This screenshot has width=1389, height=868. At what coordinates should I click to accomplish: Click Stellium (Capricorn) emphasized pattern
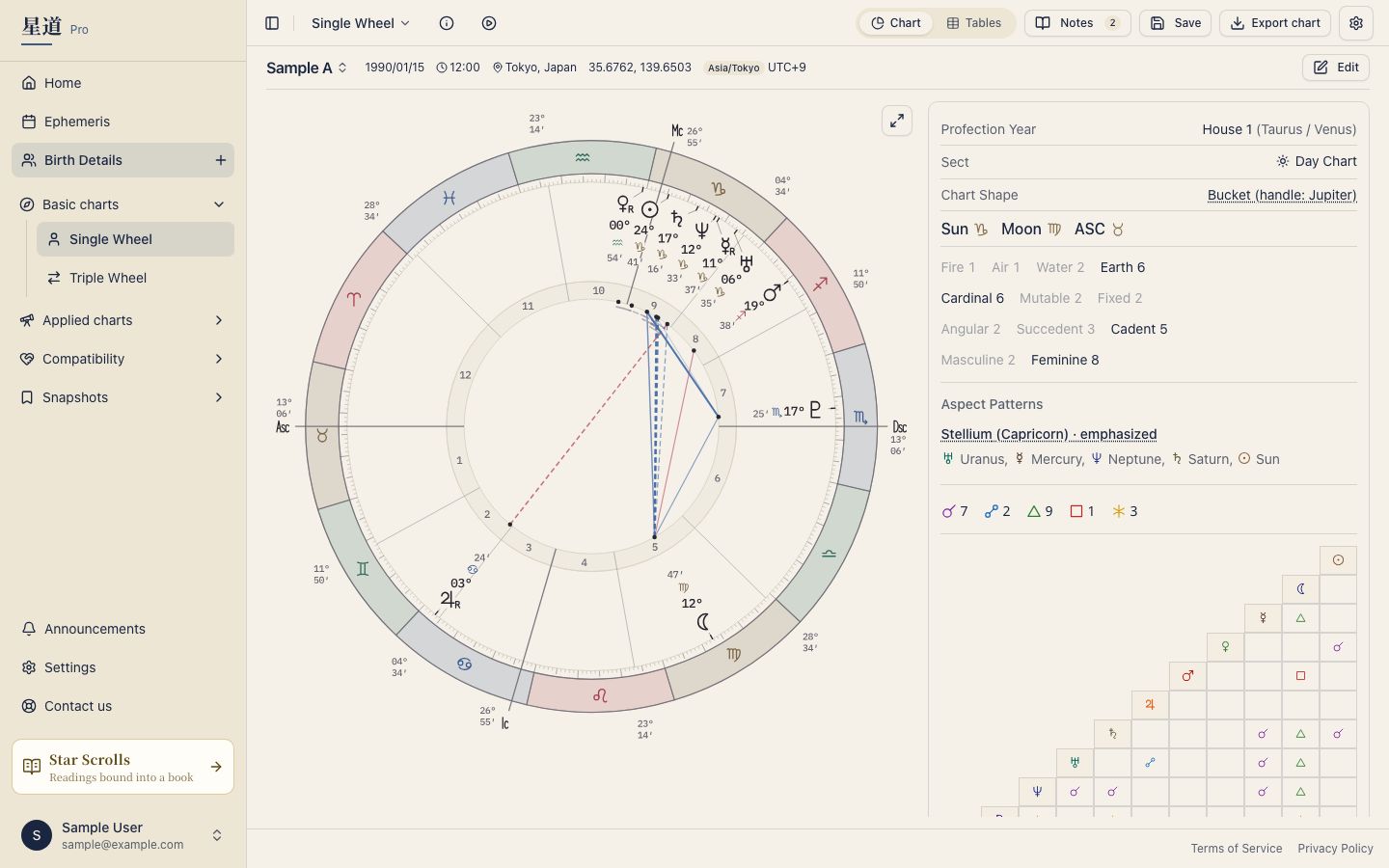(x=1049, y=434)
